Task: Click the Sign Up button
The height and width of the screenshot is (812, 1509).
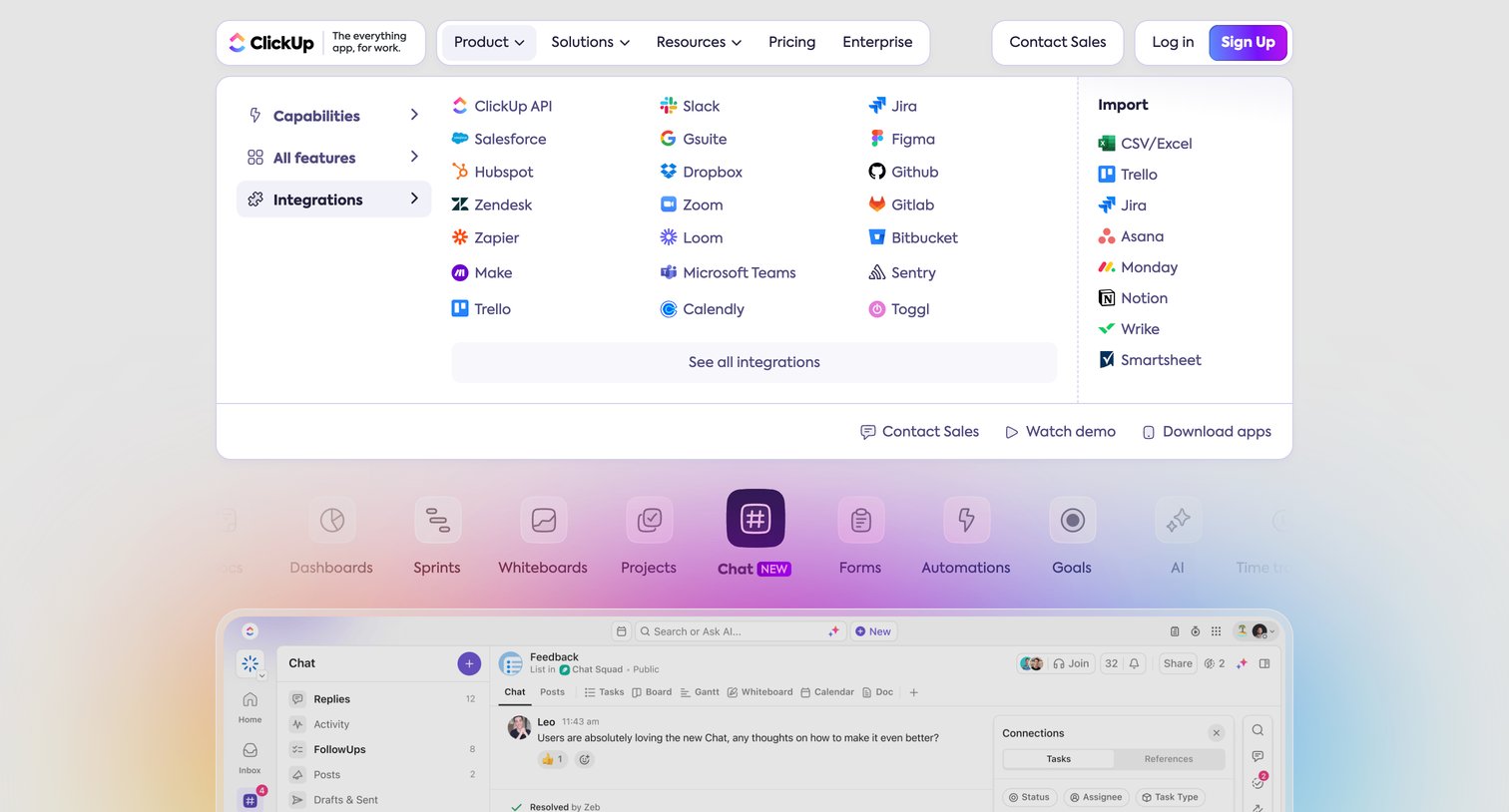Action: pyautogui.click(x=1248, y=42)
